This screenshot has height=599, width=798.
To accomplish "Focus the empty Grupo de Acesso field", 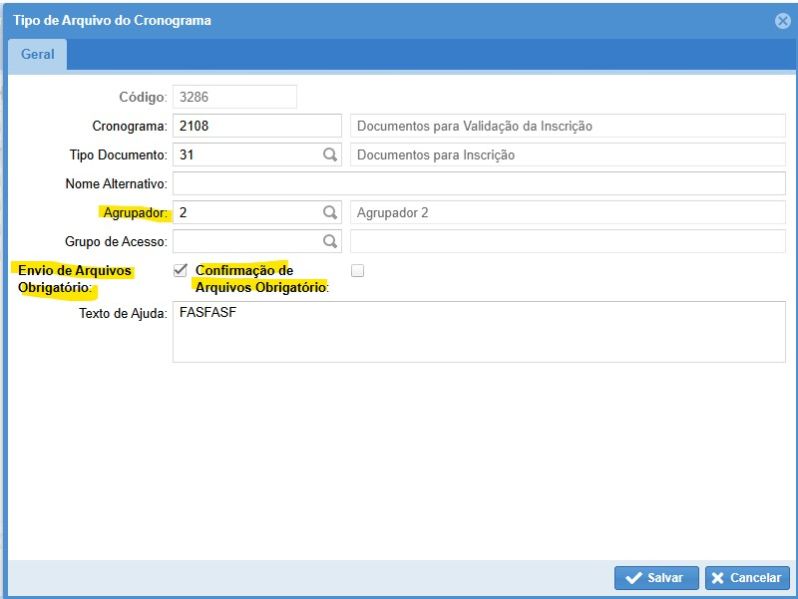I will [x=245, y=241].
